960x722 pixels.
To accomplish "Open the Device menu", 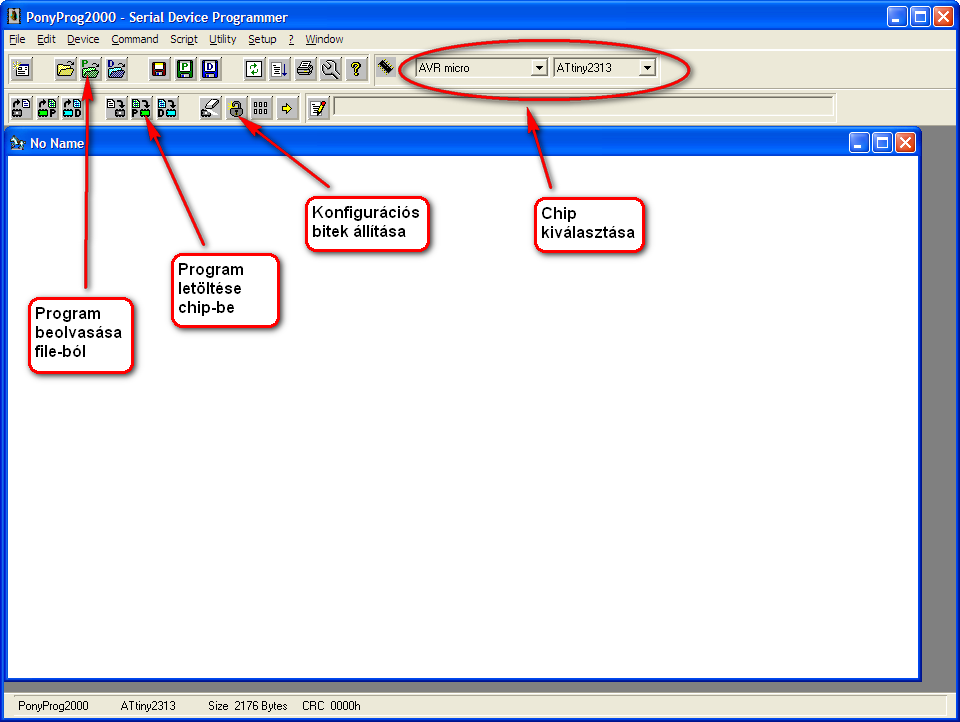I will point(83,39).
